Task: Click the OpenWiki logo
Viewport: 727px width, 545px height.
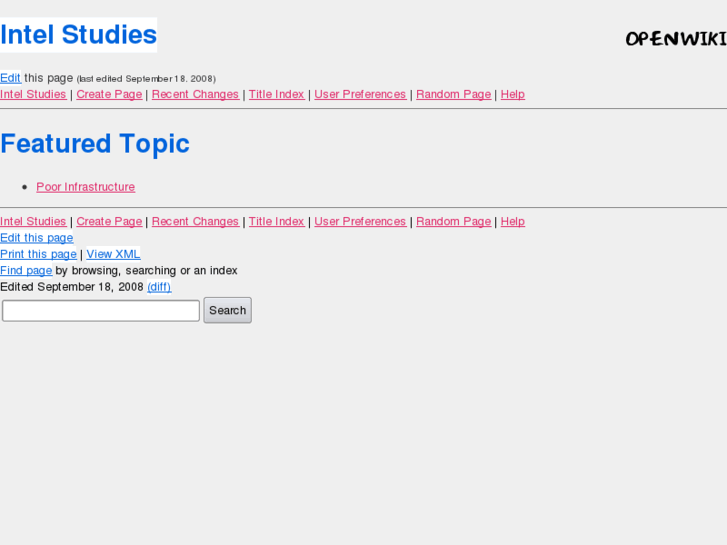Action: tap(676, 38)
